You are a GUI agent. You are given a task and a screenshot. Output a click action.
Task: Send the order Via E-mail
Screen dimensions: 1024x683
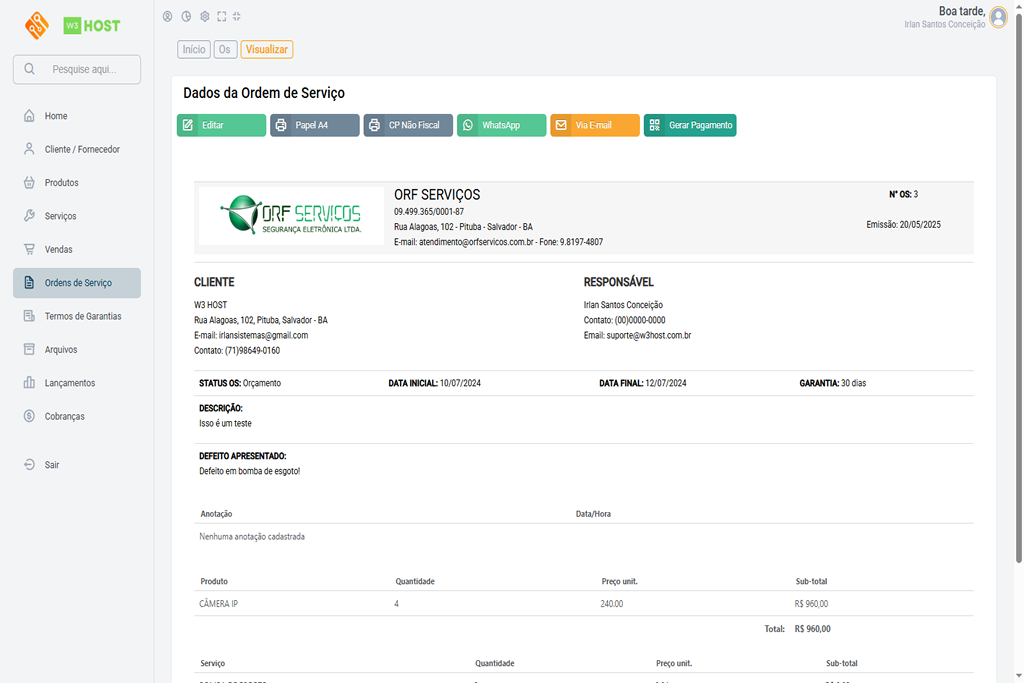coord(594,125)
